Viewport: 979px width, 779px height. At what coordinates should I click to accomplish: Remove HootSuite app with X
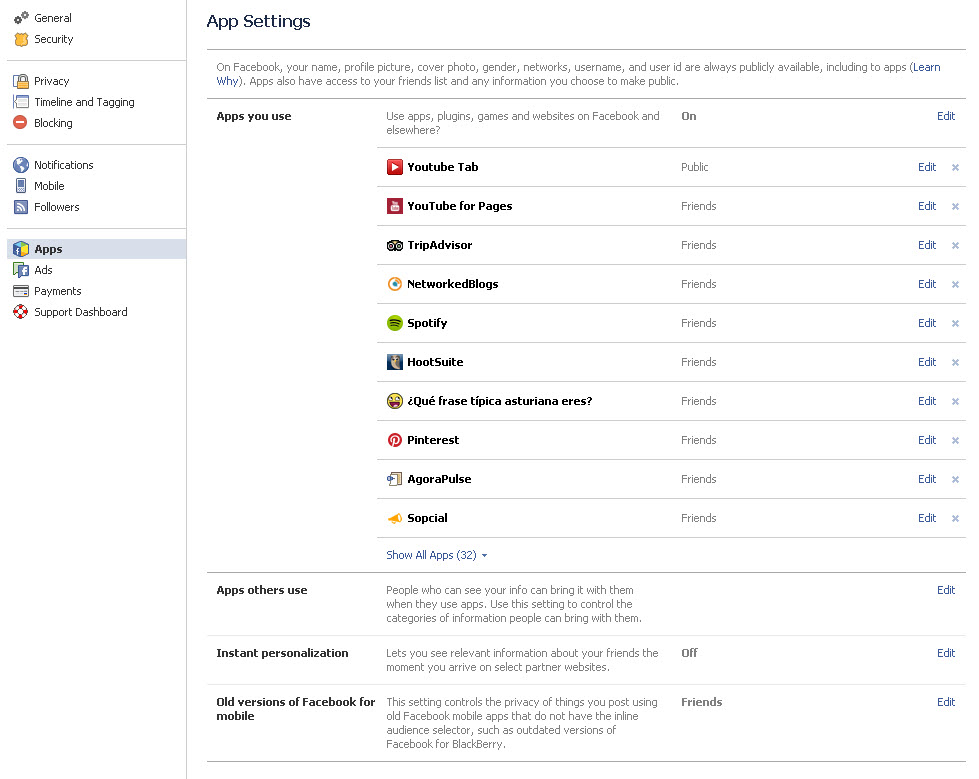955,363
